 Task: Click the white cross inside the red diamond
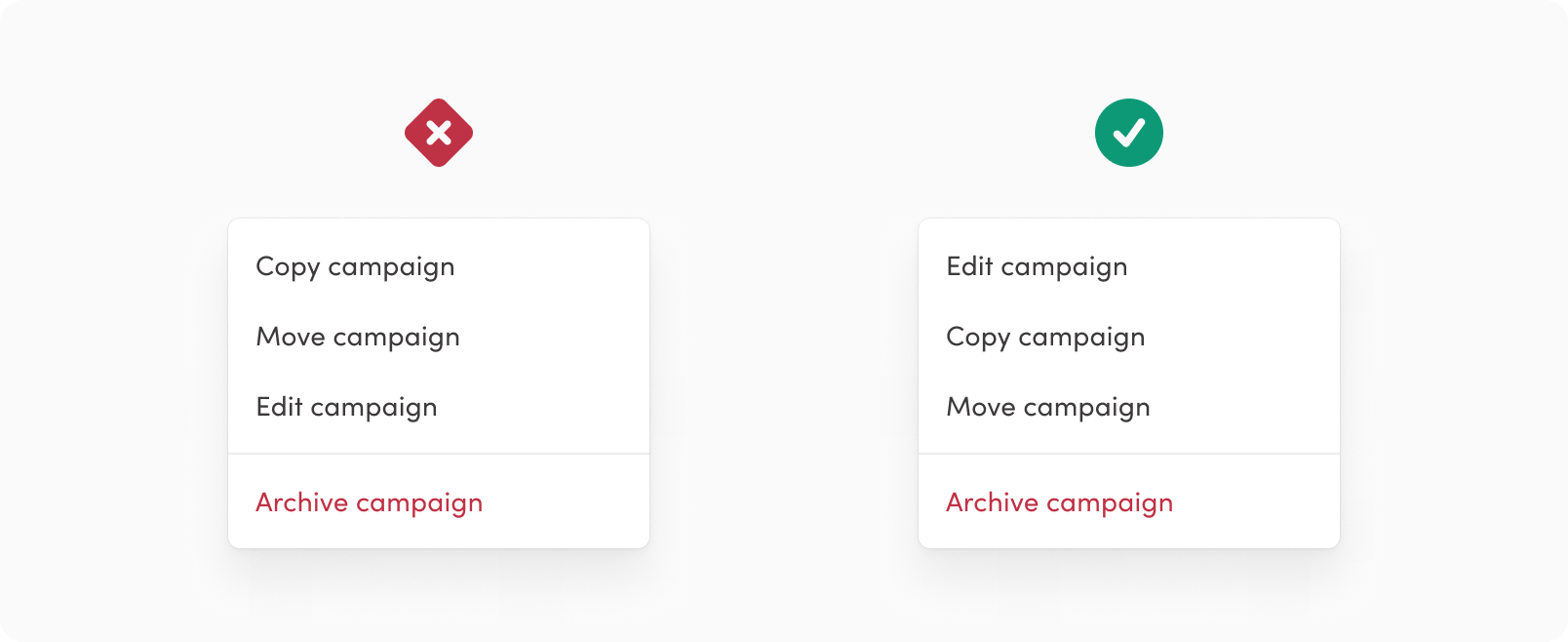tap(439, 133)
